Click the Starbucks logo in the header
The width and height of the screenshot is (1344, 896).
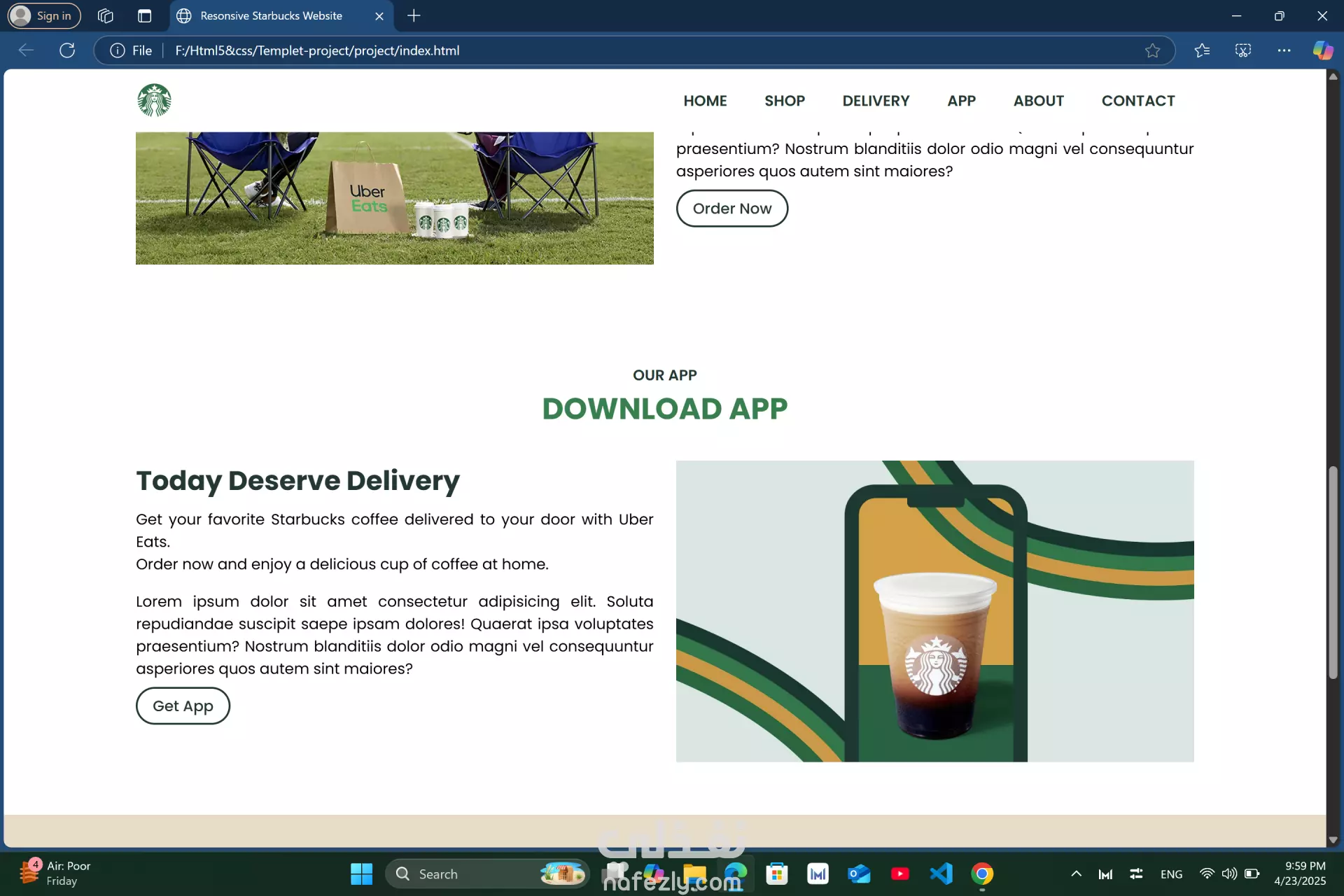(x=154, y=100)
